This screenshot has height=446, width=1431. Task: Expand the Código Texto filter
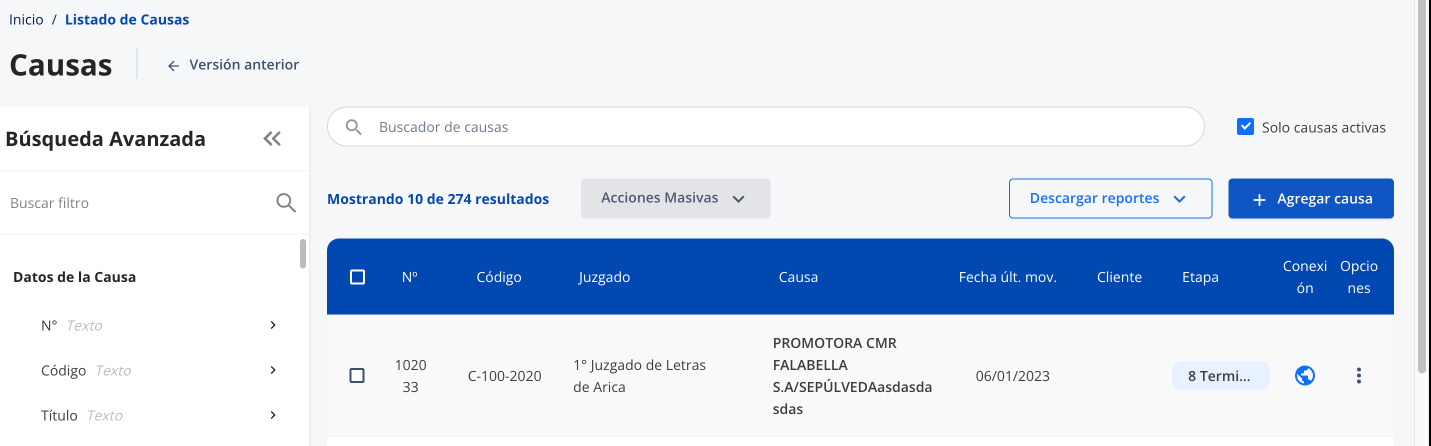tap(273, 370)
